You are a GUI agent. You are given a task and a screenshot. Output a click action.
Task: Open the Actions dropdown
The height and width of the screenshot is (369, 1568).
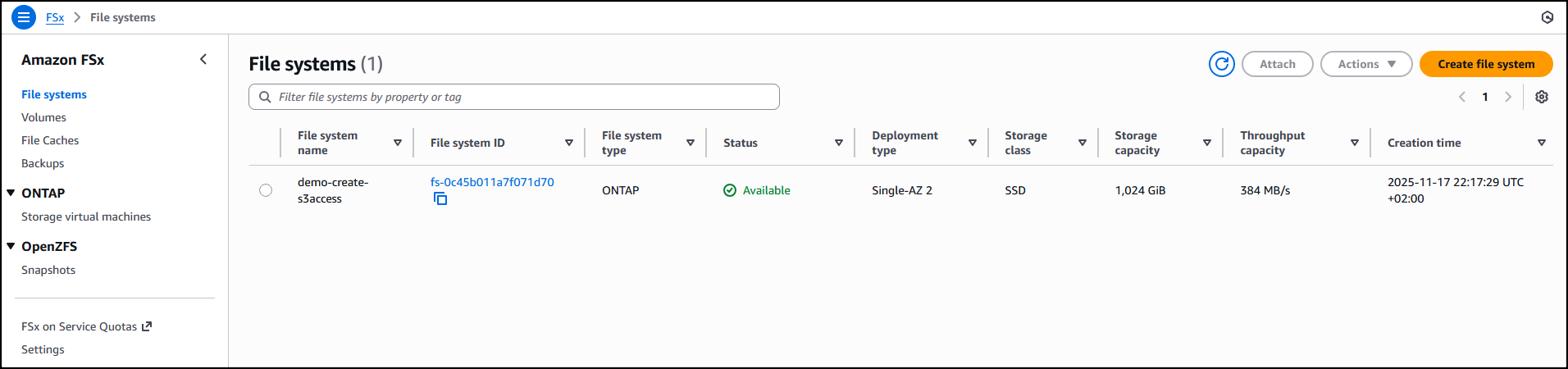tap(1365, 64)
